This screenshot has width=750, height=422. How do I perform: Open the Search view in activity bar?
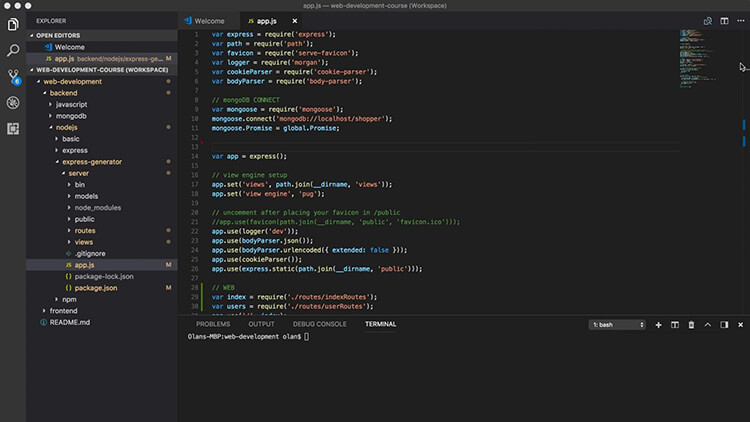pos(13,48)
